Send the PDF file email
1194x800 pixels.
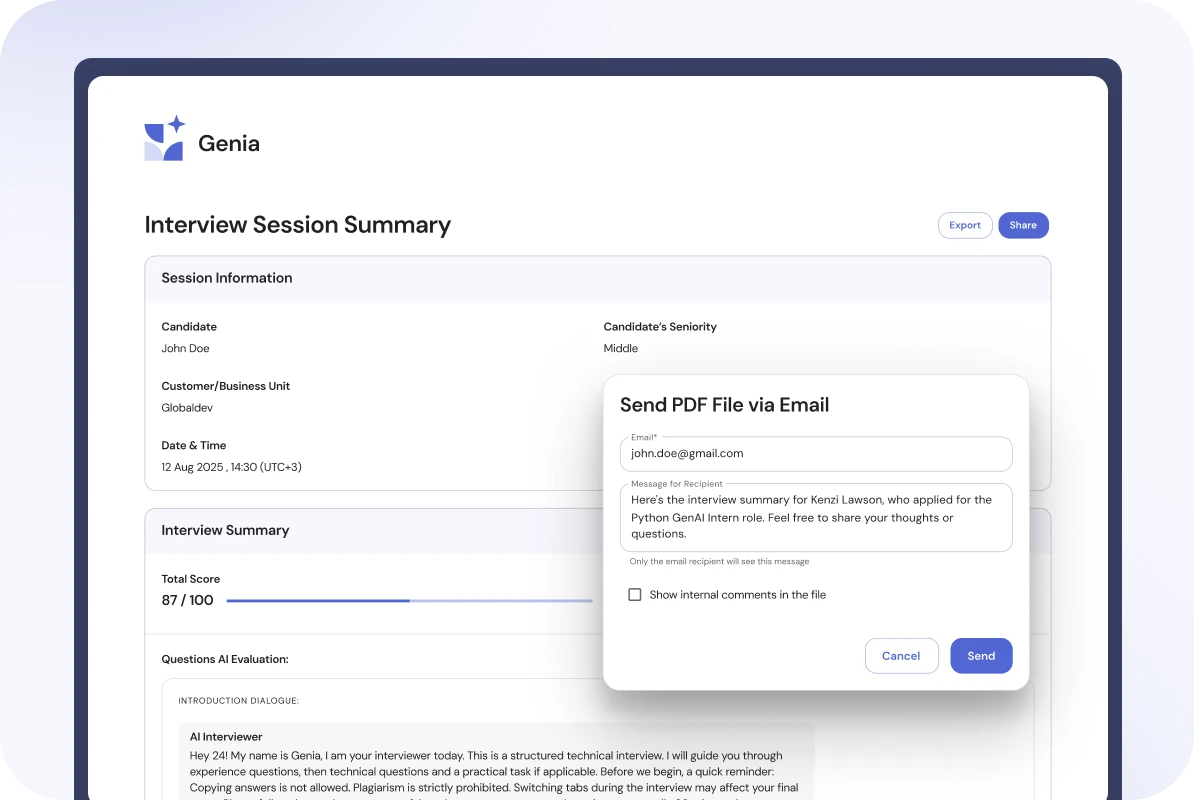coord(980,656)
